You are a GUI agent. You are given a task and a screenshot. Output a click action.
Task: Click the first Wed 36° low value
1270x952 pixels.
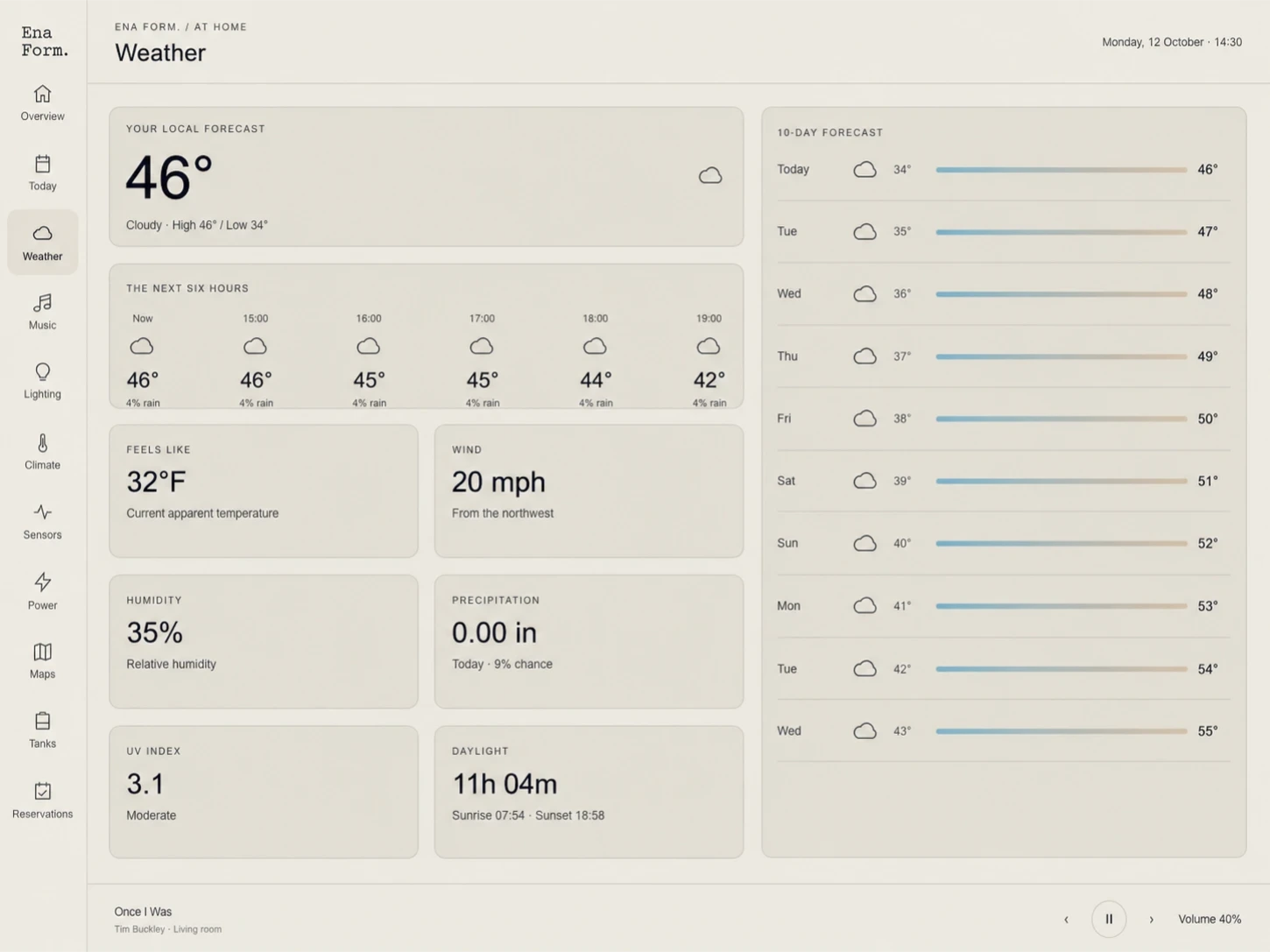(x=902, y=294)
